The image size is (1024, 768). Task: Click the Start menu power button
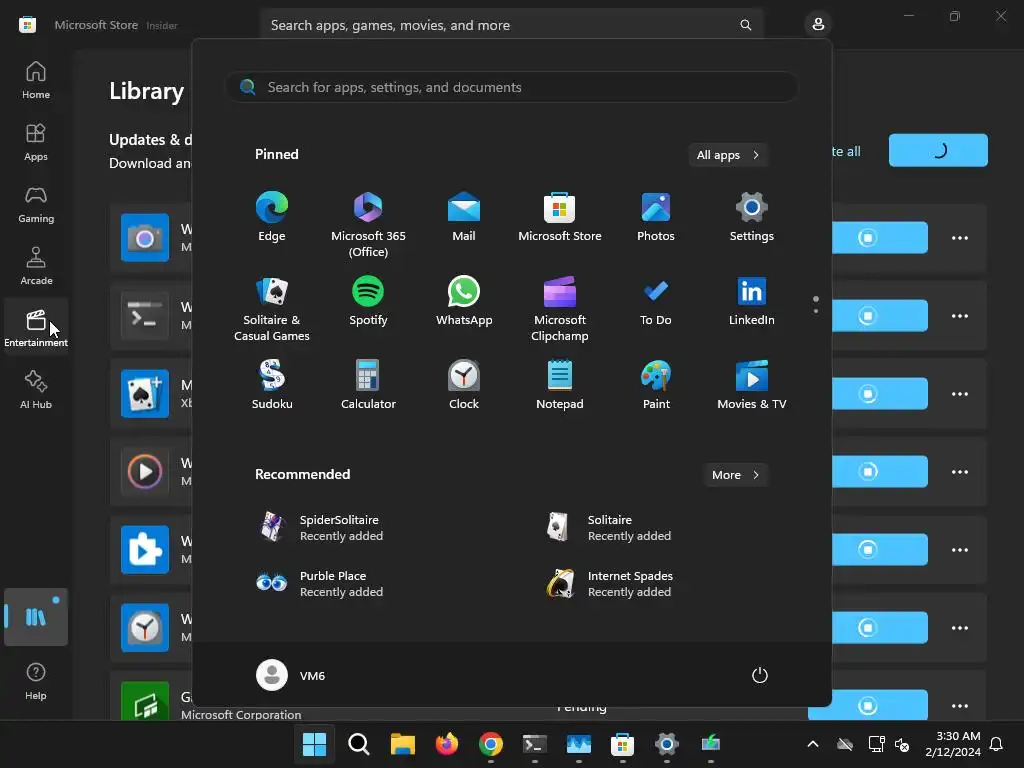760,675
